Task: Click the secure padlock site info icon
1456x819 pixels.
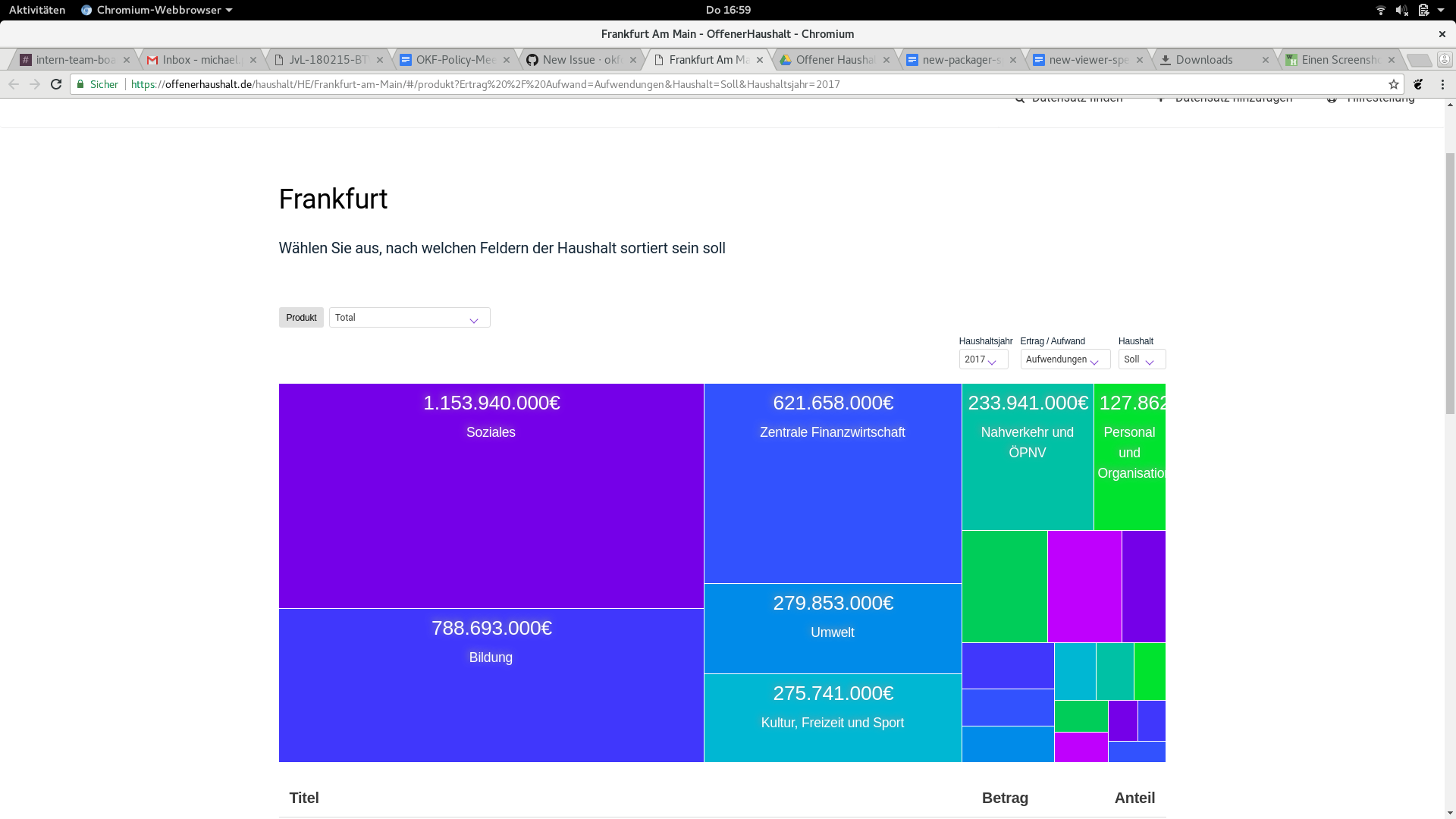Action: tap(81, 84)
